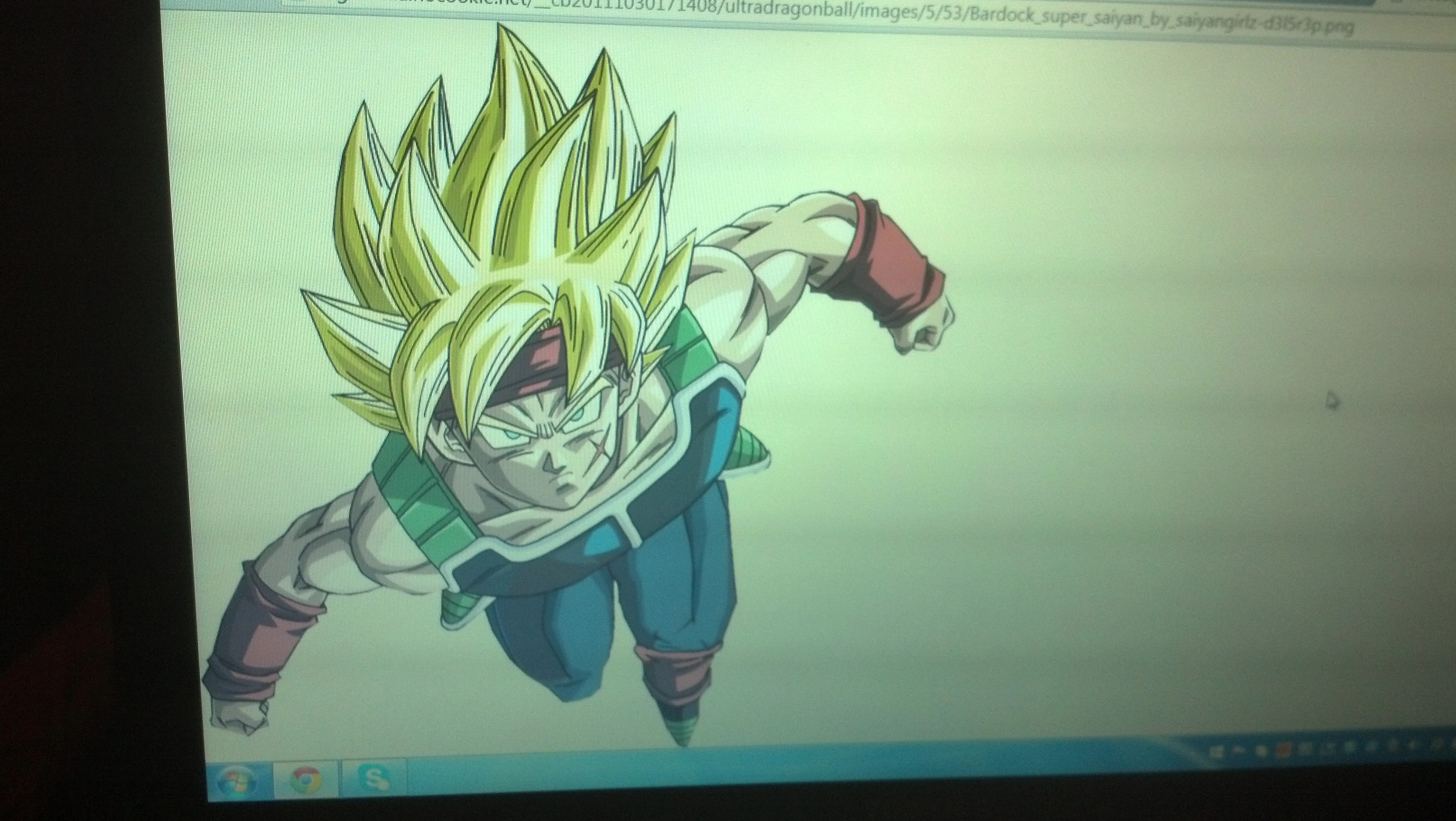Click the green pointed boot tip
The width and height of the screenshot is (1456, 821).
click(x=683, y=730)
